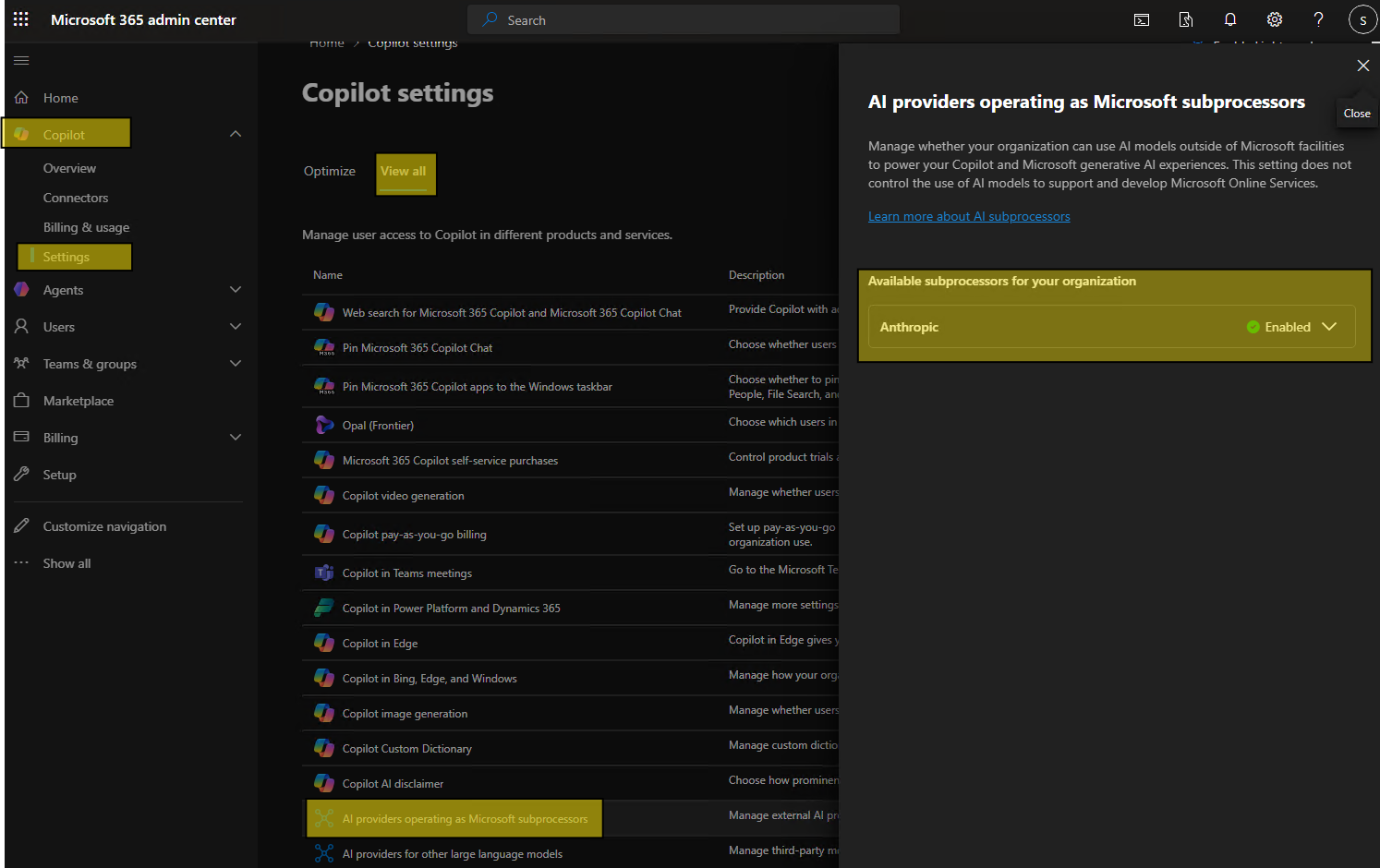Screen dimensions: 1380x868
Task: Open Copilot video generation setting
Action: click(x=404, y=496)
